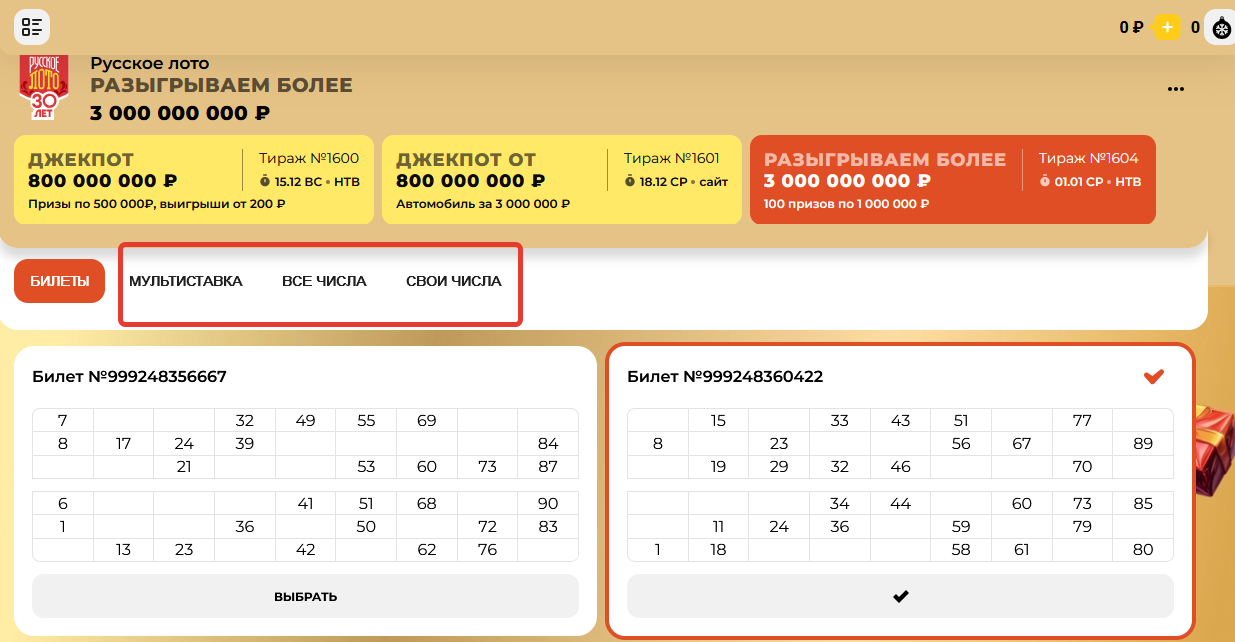Viewport: 1235px width, 642px height.
Task: Choose the Тираж №1601 draw card
Action: [561, 179]
